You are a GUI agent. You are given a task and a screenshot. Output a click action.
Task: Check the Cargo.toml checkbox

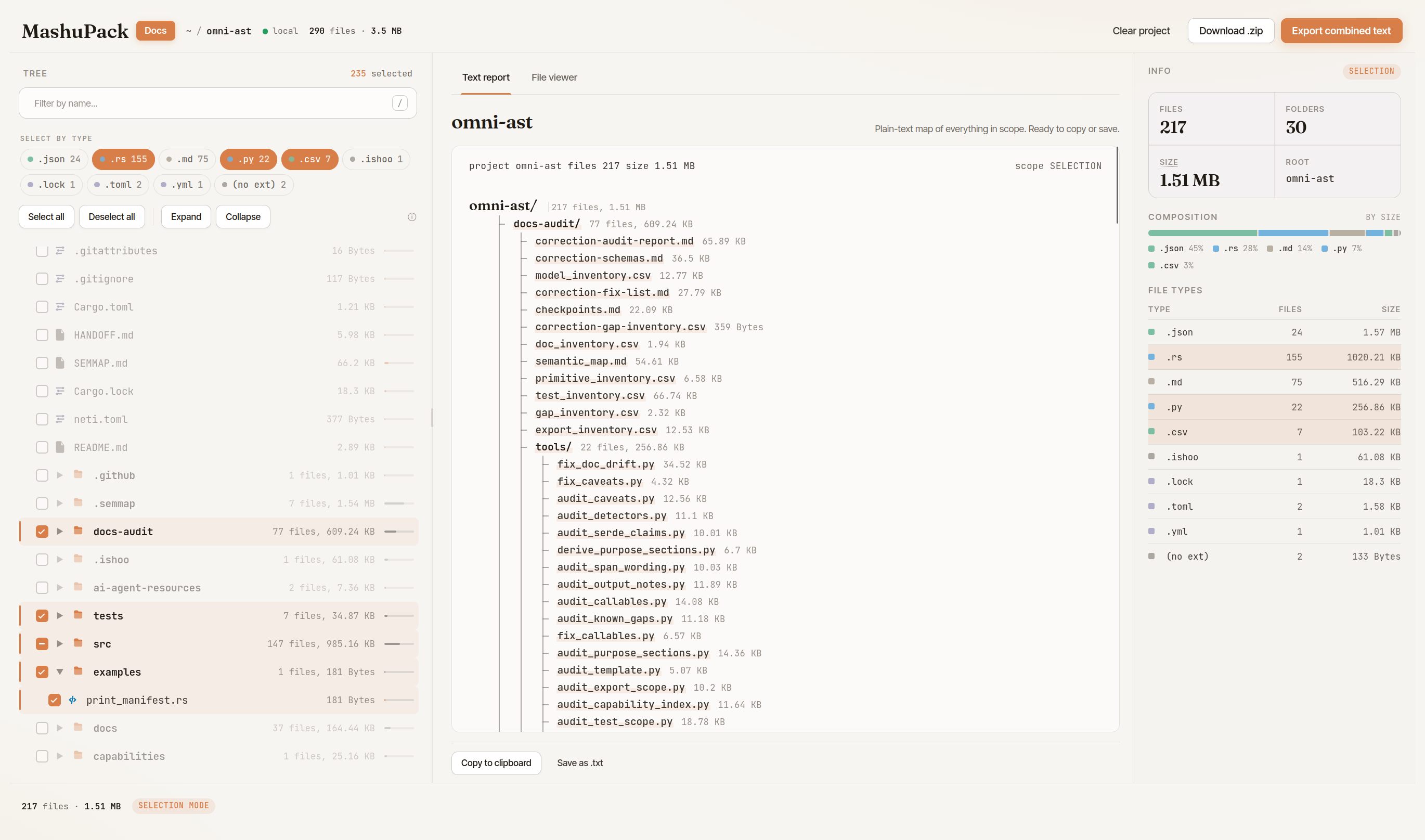pyautogui.click(x=42, y=307)
